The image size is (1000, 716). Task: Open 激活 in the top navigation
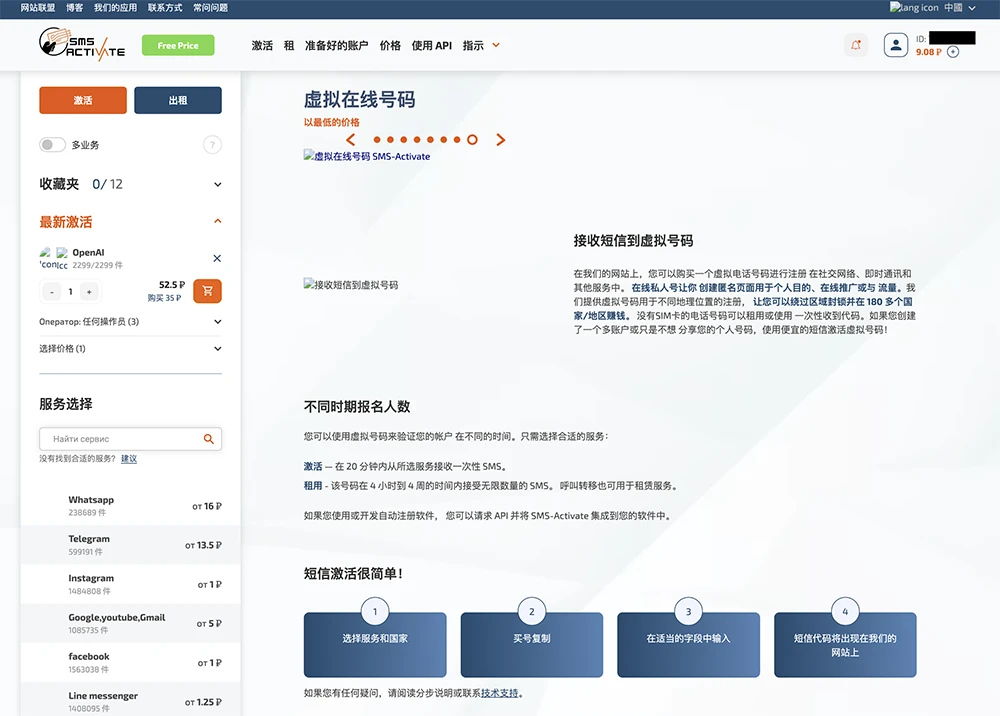pos(262,45)
